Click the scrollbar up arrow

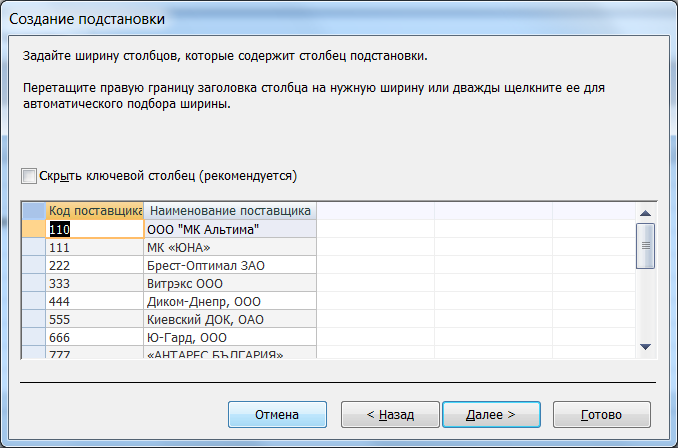(646, 213)
